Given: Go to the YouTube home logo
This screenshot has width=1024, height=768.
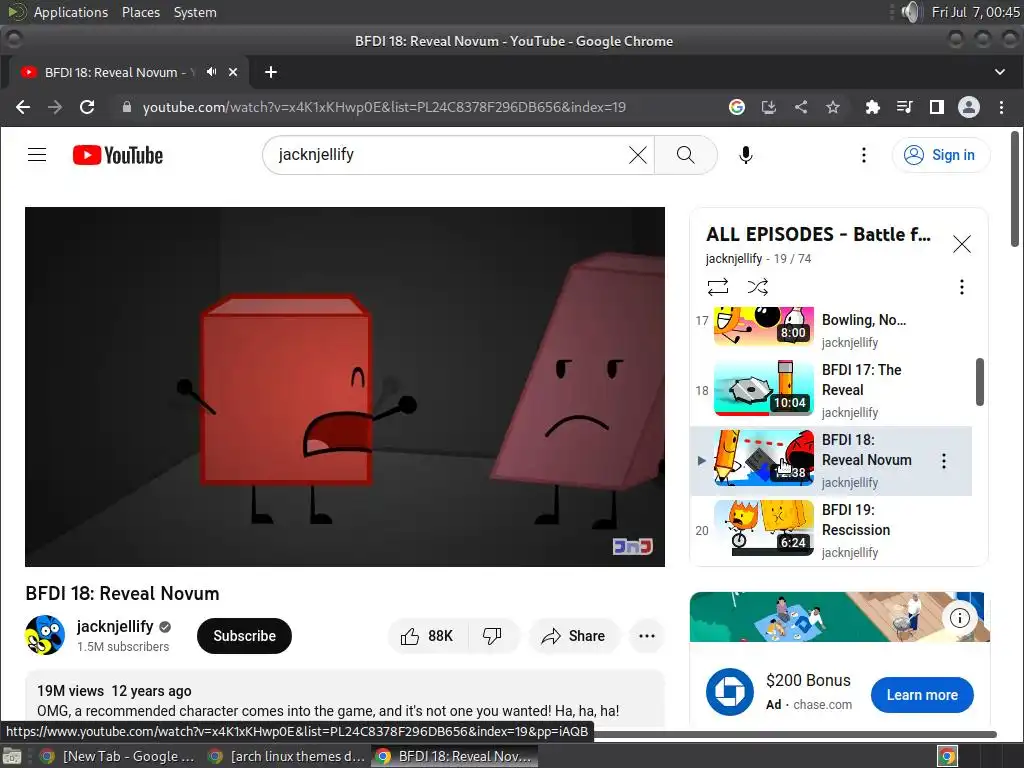Looking at the screenshot, I should coord(118,155).
